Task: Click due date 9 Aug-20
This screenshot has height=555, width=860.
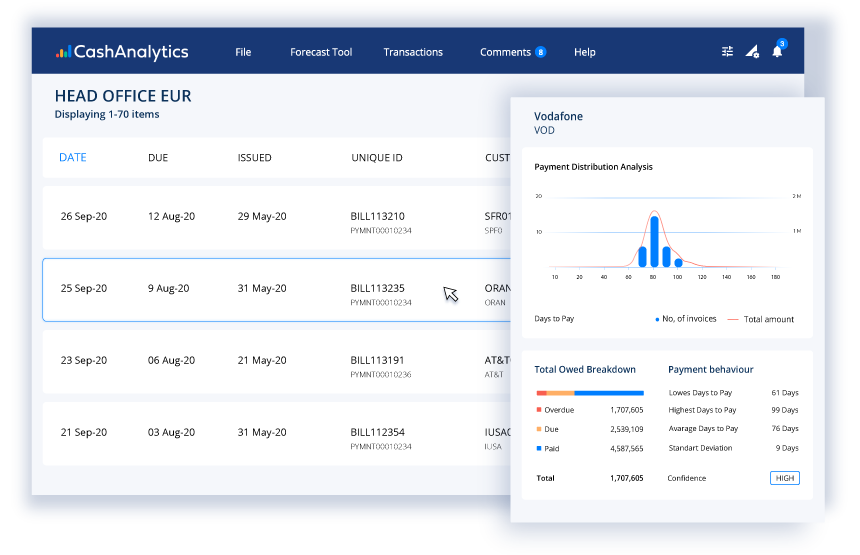Action: tap(168, 288)
